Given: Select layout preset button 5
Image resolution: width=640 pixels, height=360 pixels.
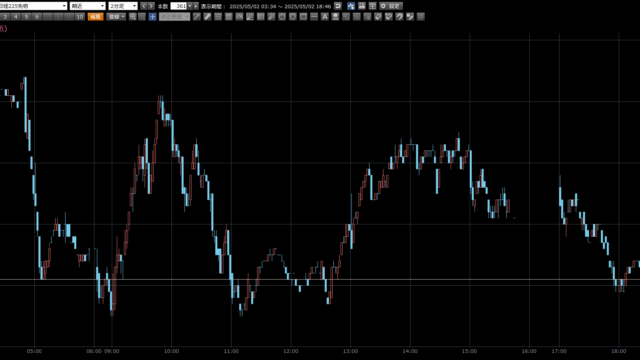Looking at the screenshot, I should click(x=26, y=17).
